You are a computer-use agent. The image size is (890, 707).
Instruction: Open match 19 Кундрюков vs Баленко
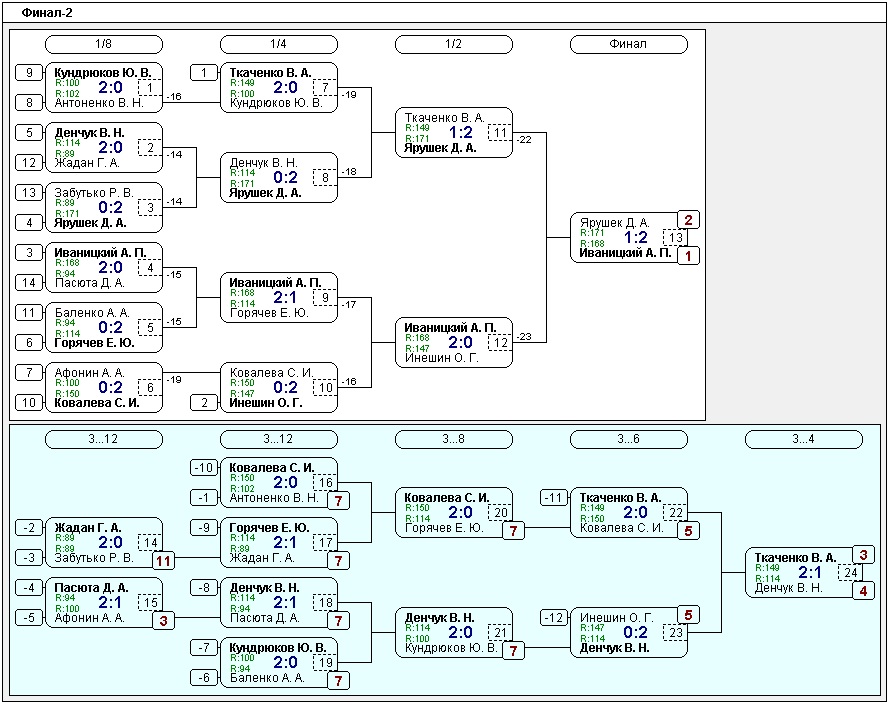(279, 663)
